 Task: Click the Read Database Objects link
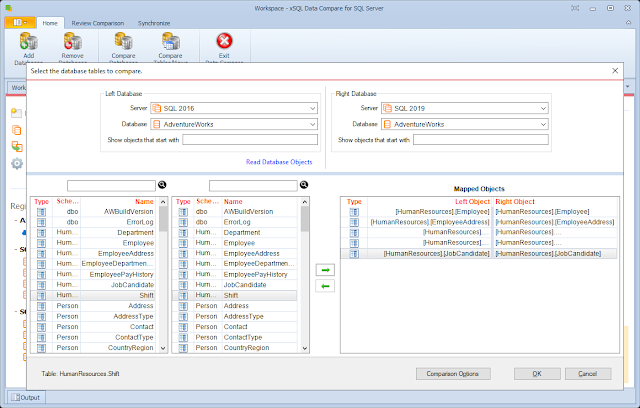[x=279, y=162]
